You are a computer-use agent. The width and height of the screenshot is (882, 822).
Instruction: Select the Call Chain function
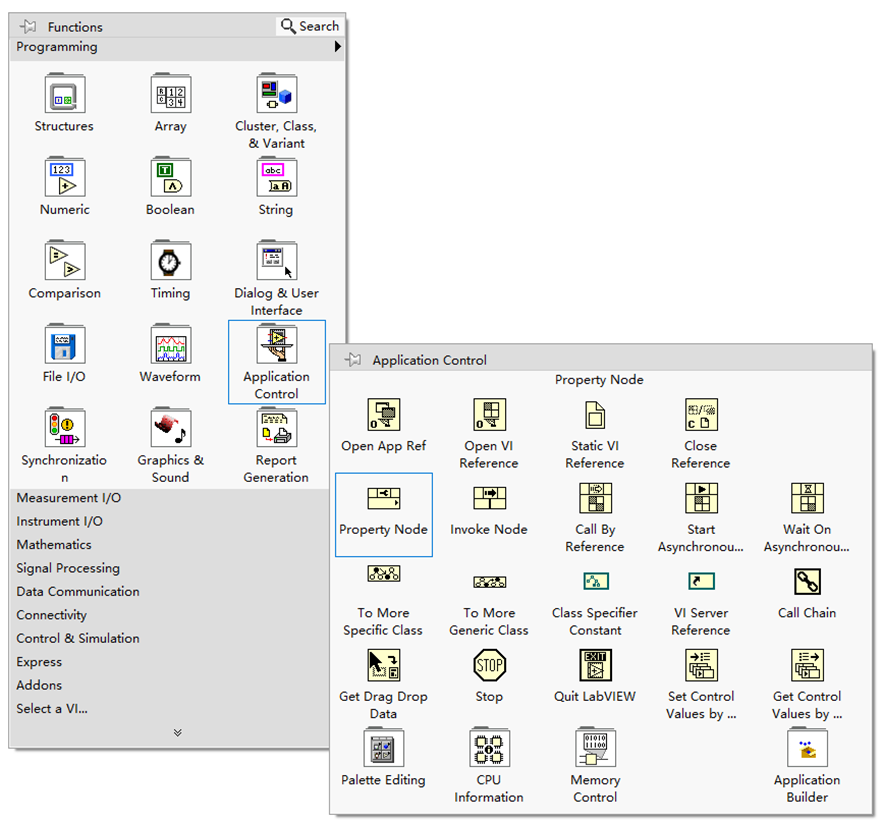[807, 581]
